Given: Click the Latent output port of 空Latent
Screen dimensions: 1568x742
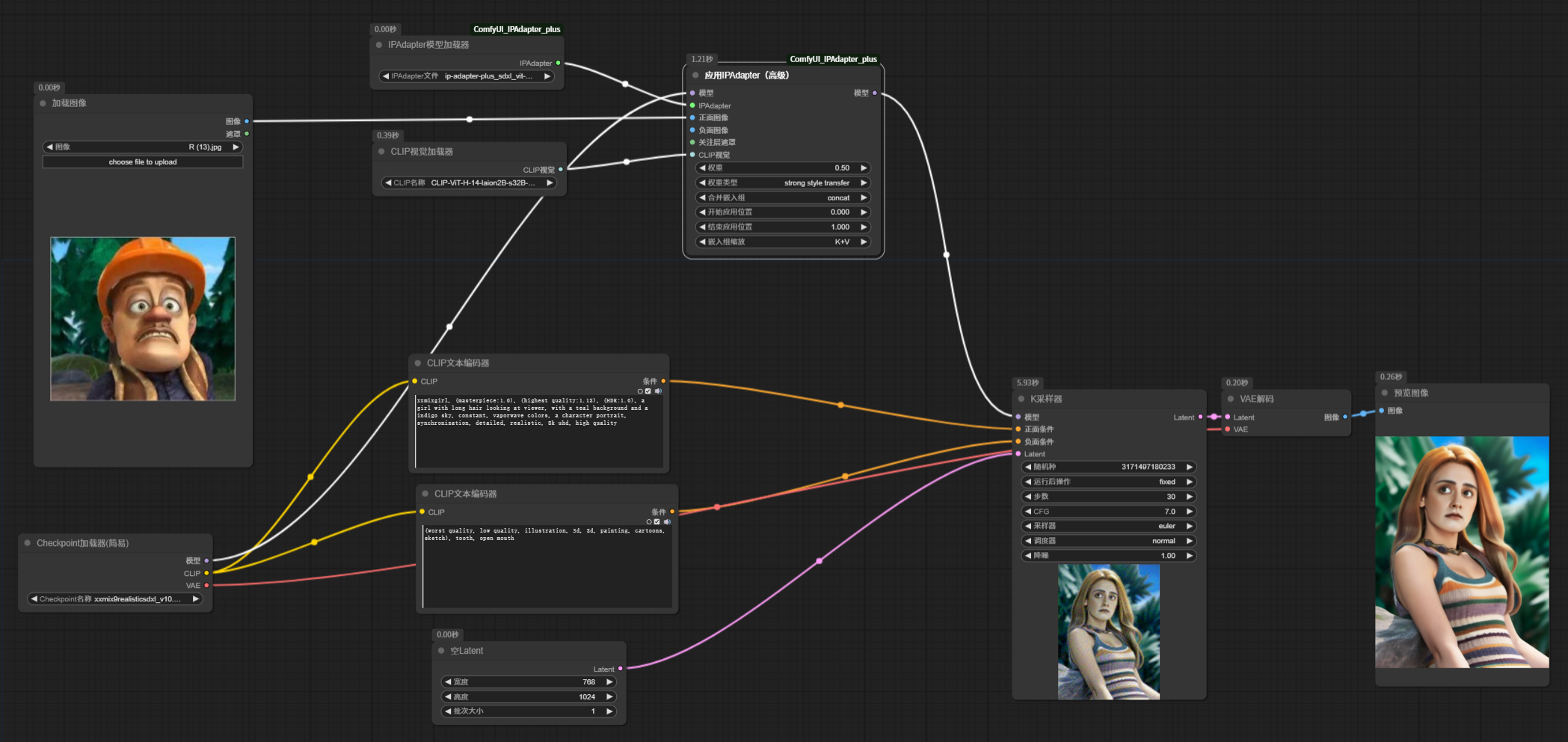Looking at the screenshot, I should 620,669.
